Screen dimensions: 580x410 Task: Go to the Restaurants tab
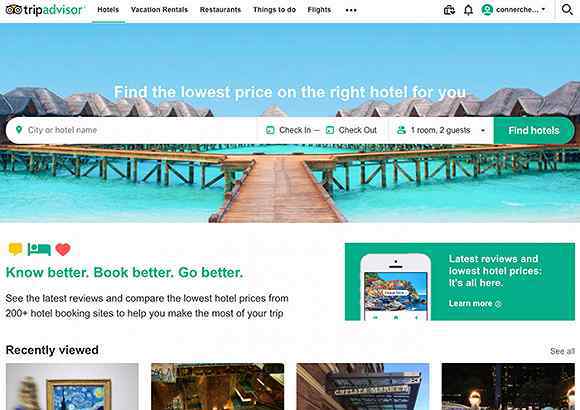coord(220,10)
